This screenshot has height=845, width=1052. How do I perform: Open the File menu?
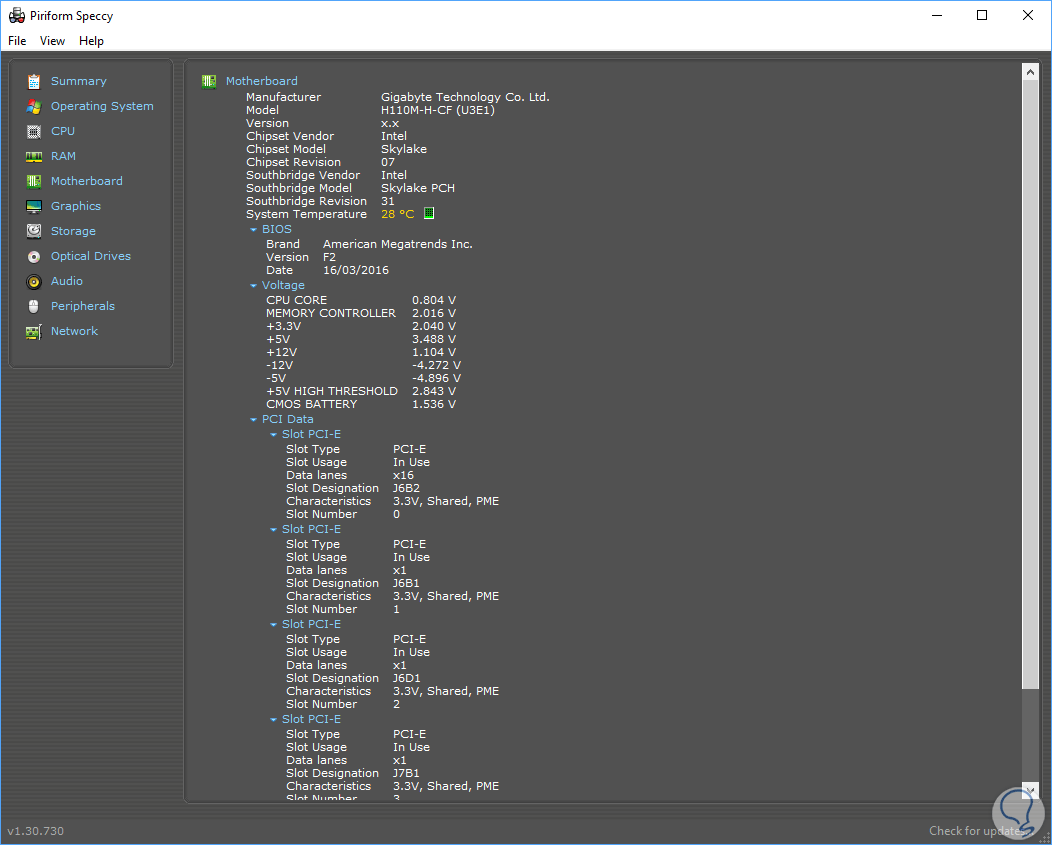pos(17,41)
